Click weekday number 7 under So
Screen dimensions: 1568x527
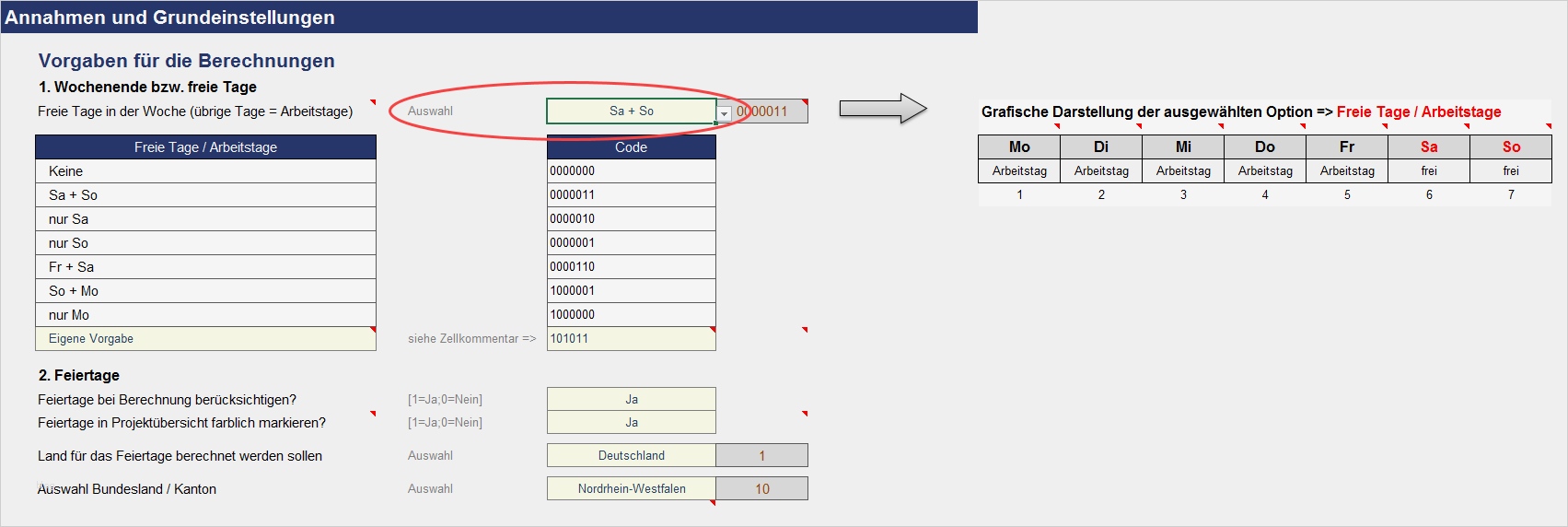(x=1511, y=194)
